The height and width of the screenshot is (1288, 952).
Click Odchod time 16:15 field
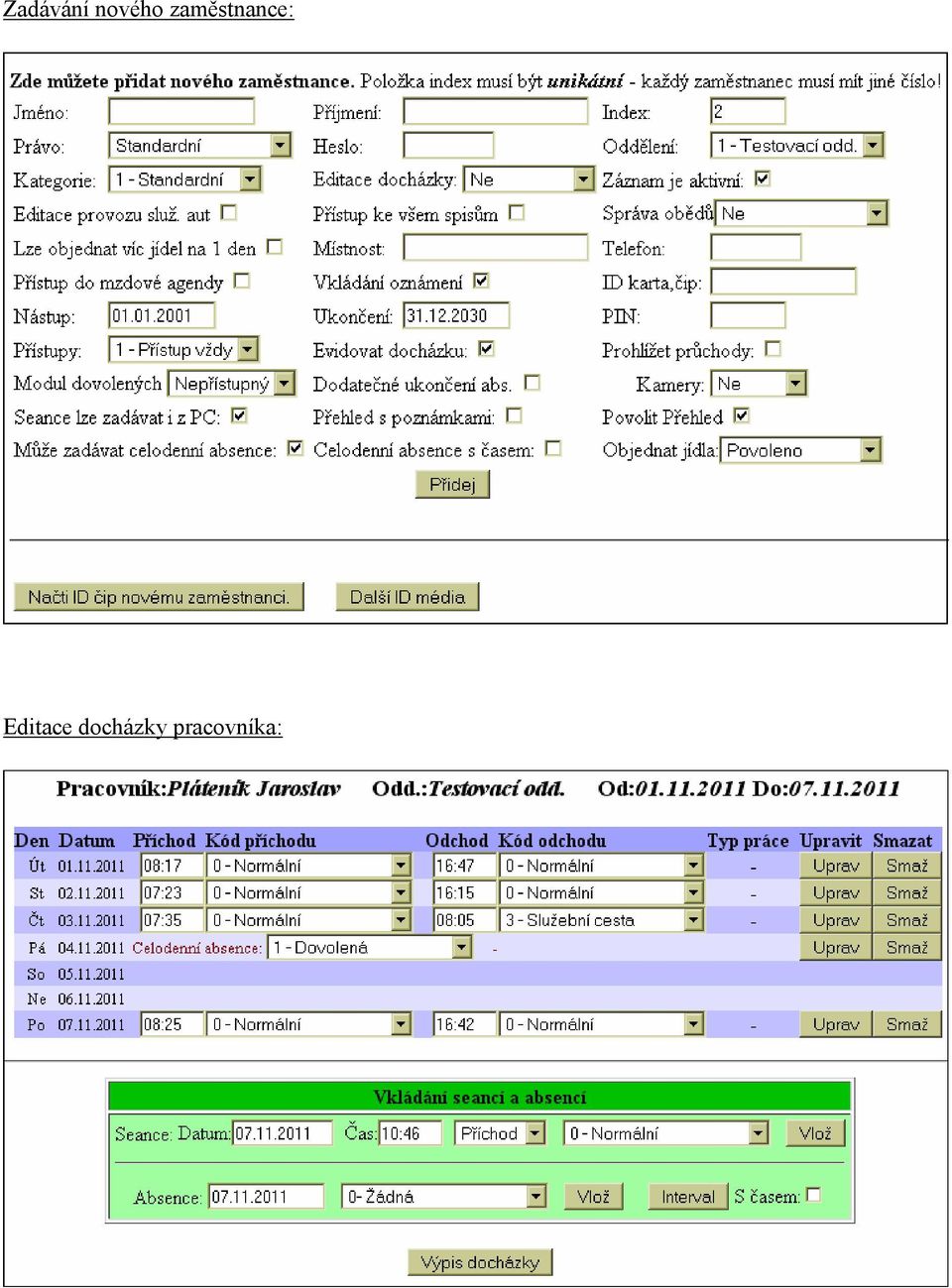point(464,892)
